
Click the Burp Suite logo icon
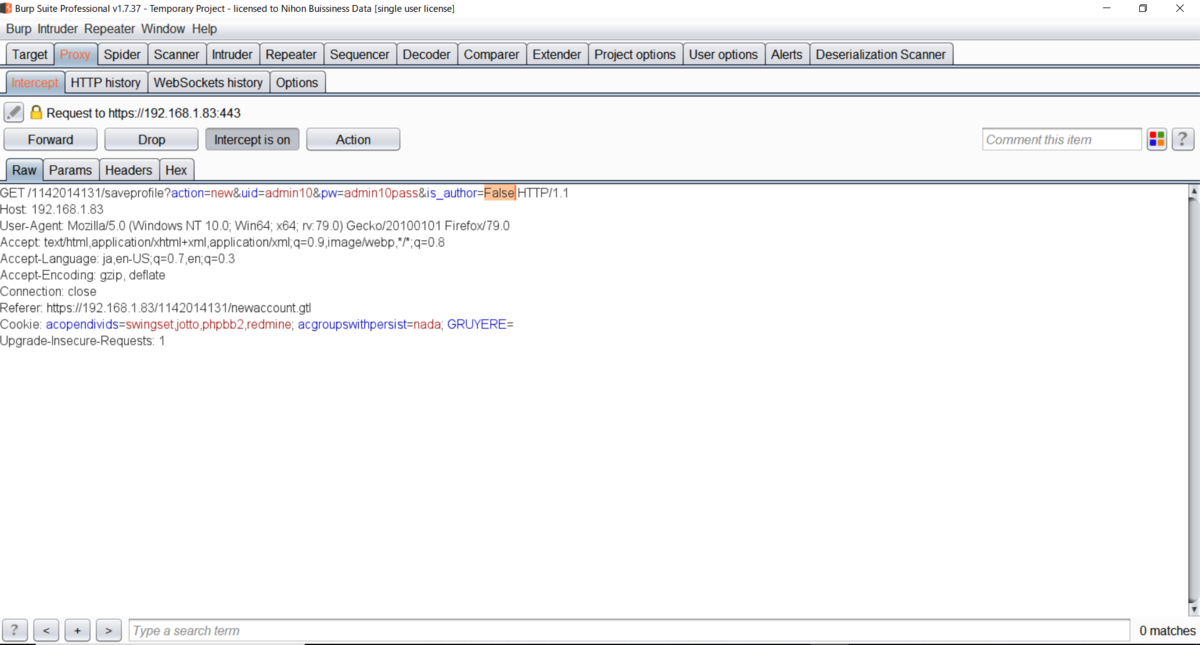click(x=6, y=8)
